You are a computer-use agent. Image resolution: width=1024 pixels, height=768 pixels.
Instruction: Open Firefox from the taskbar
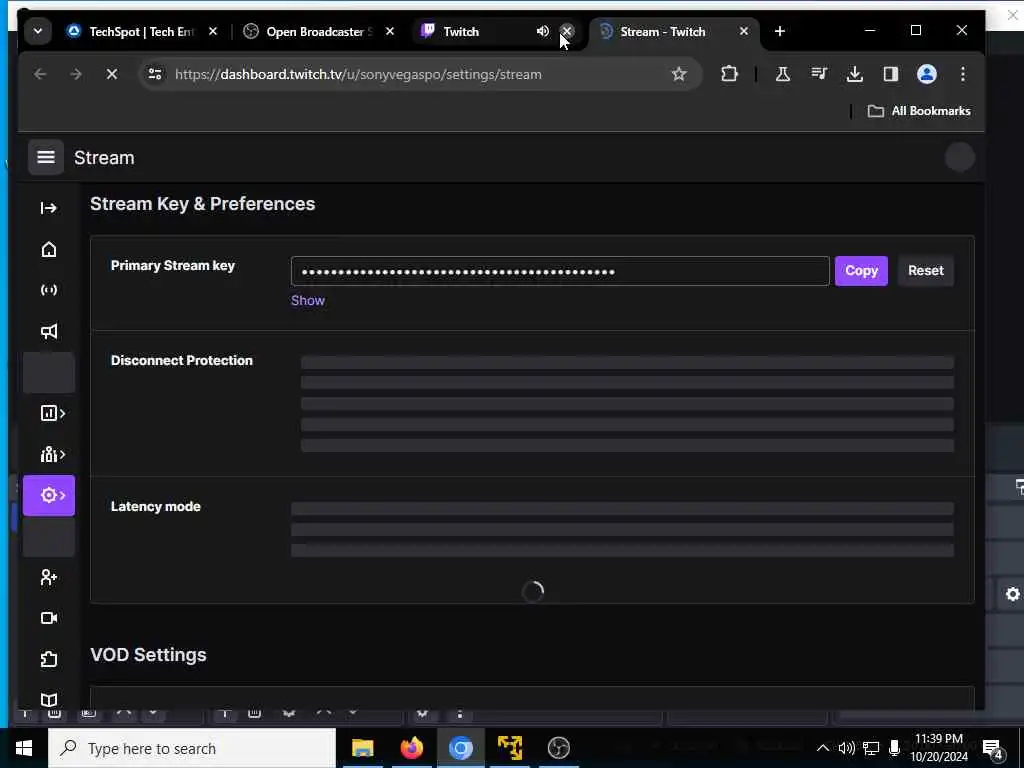pyautogui.click(x=411, y=748)
